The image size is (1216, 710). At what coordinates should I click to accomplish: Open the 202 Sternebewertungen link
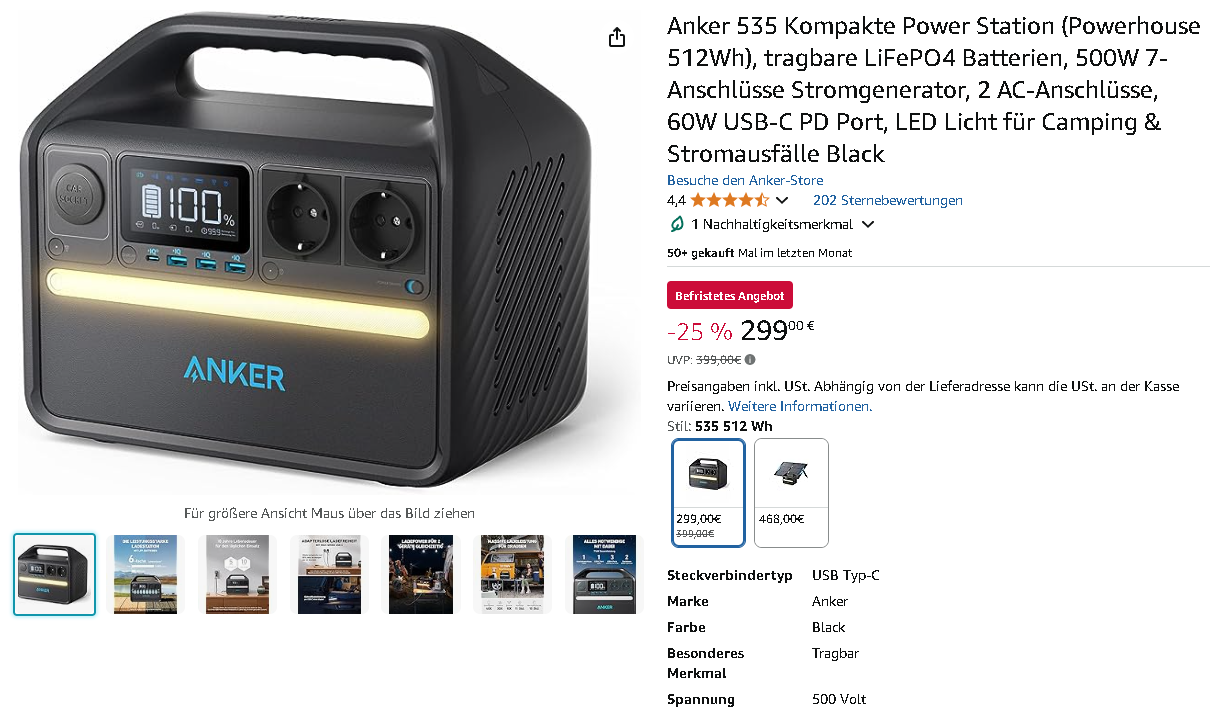click(888, 200)
